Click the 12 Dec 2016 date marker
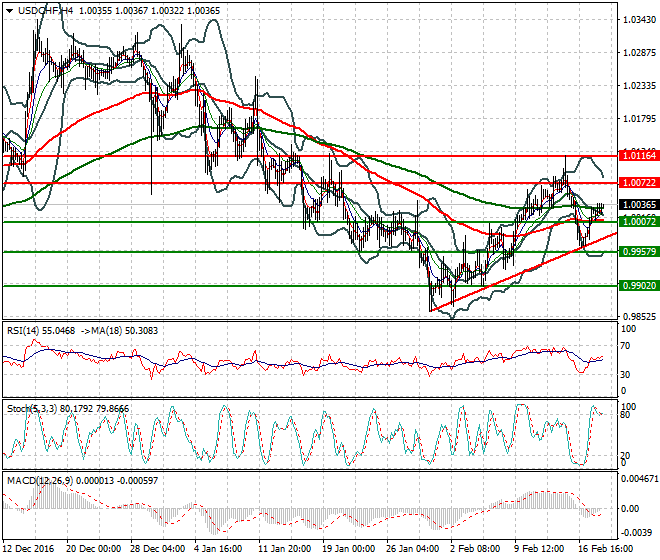Screen dimensions: 660x560 point(28,549)
